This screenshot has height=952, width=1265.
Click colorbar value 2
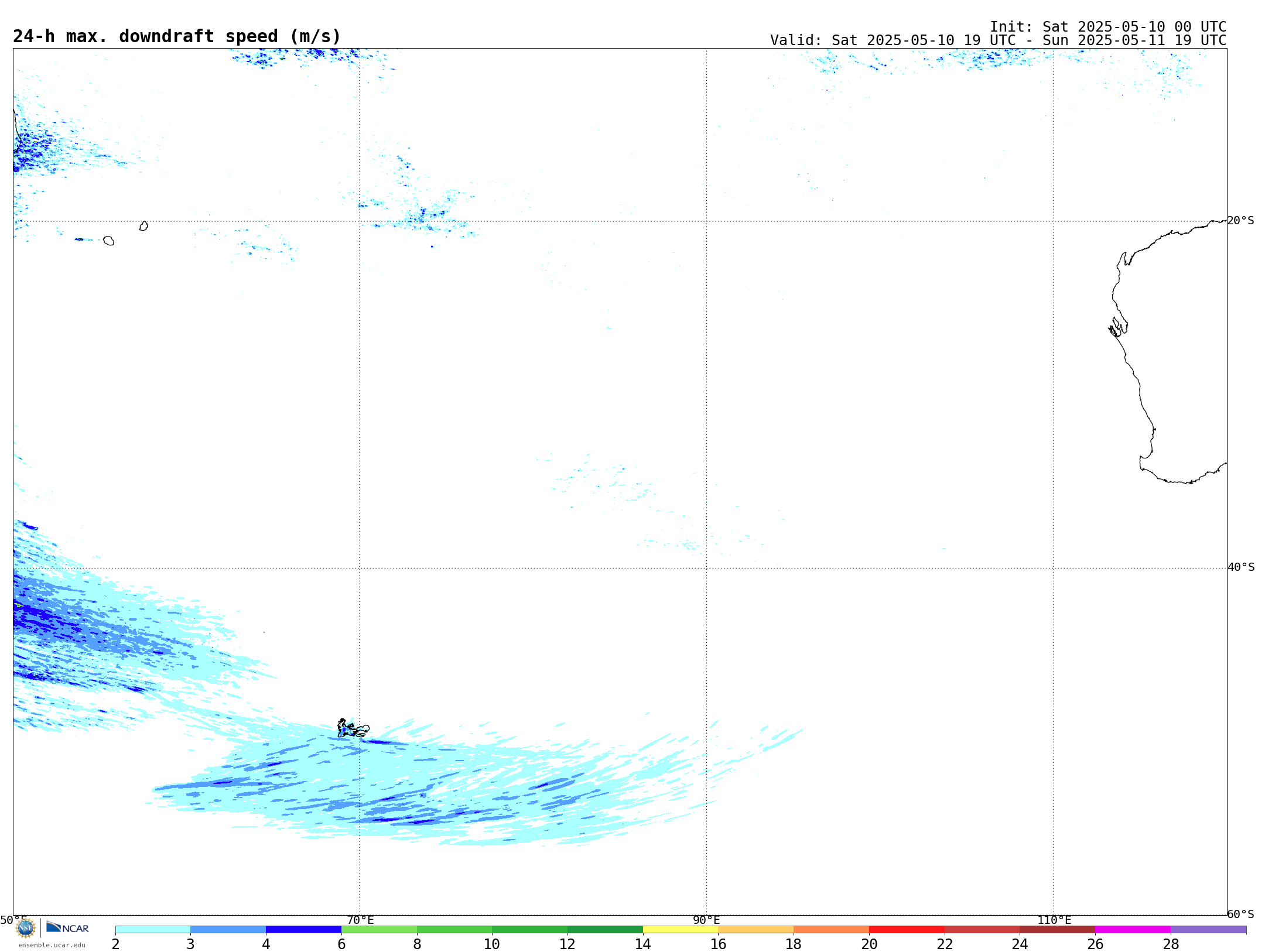click(x=115, y=944)
